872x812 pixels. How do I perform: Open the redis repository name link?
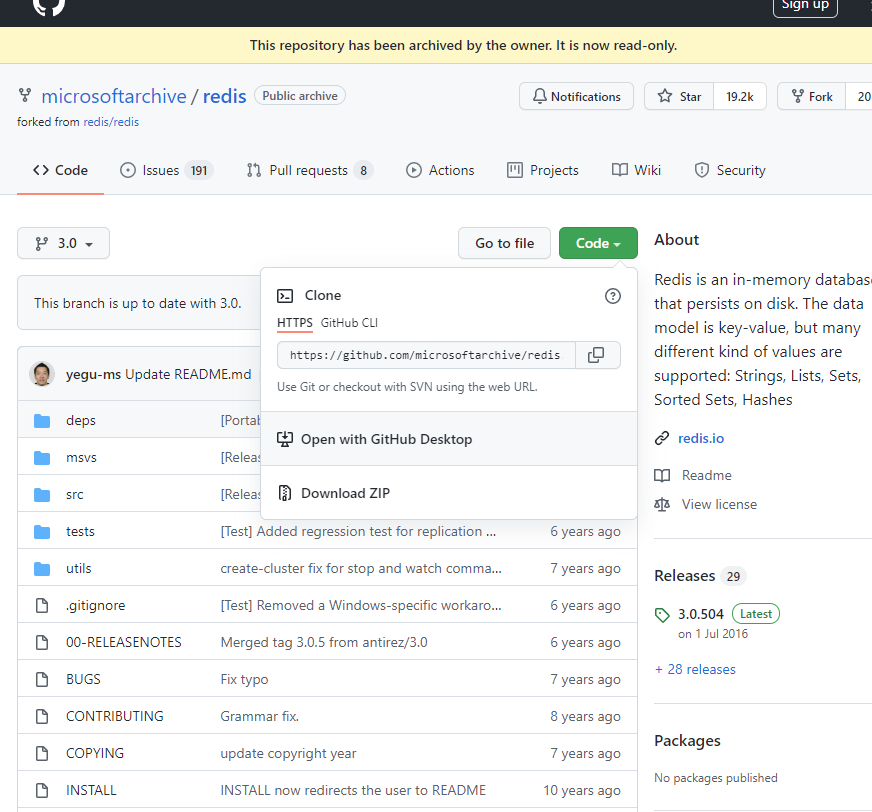pyautogui.click(x=224, y=96)
